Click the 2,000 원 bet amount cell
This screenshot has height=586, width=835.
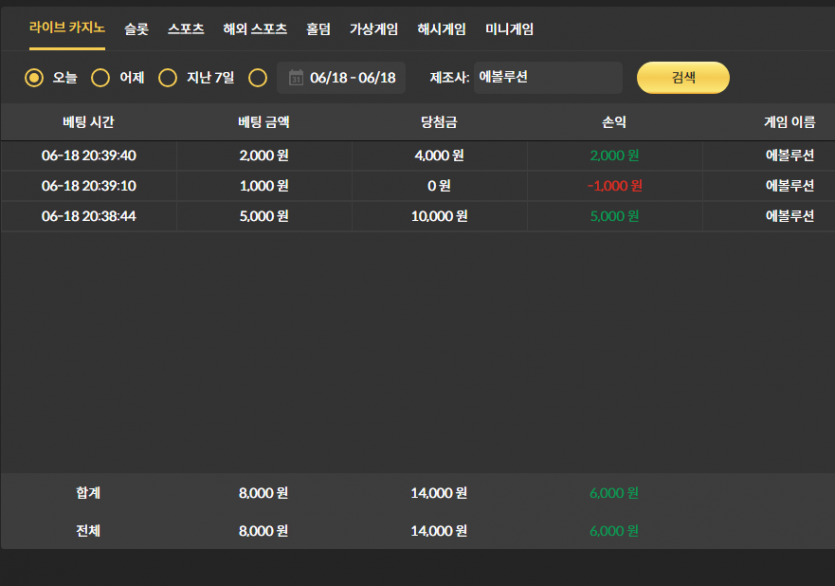(264, 156)
